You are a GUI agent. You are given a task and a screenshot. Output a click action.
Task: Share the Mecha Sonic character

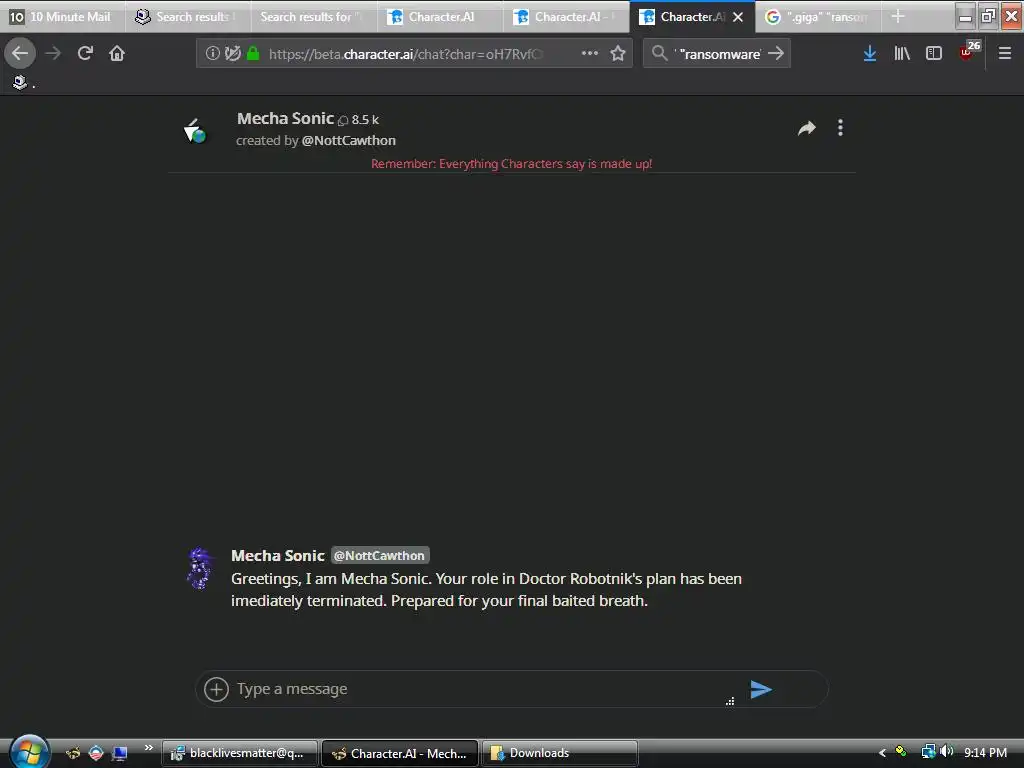pos(807,128)
